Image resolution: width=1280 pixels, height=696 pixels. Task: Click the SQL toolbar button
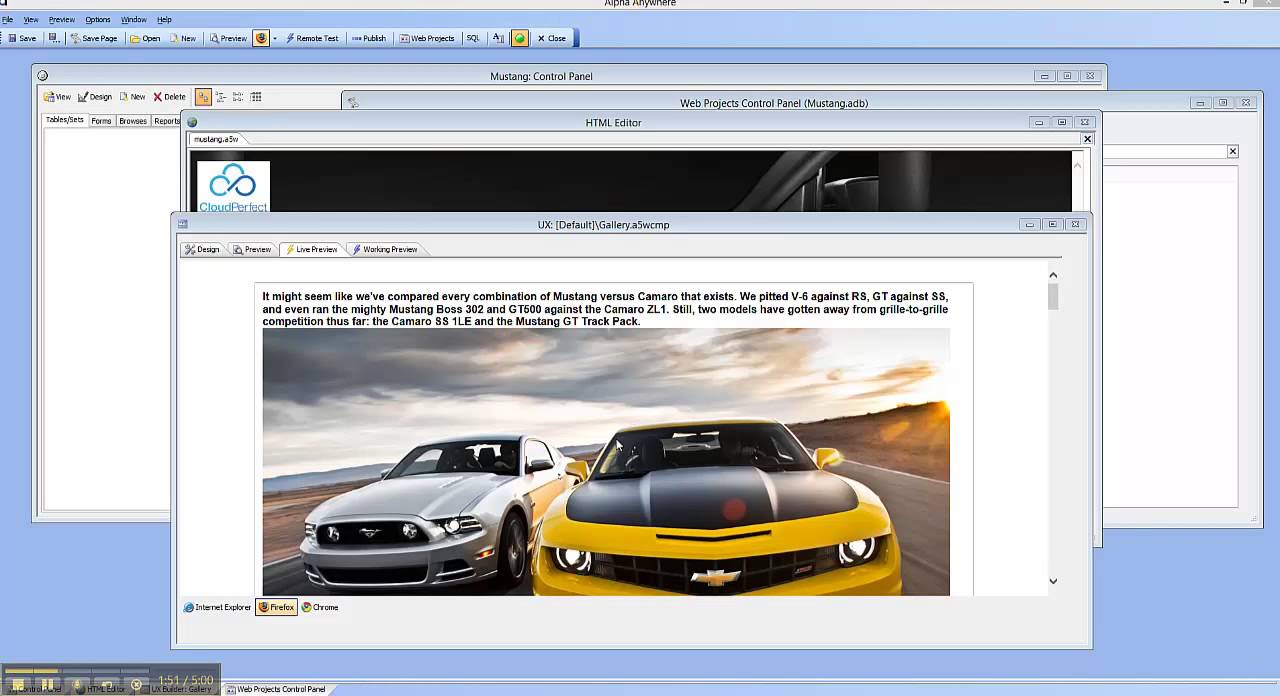pos(473,38)
